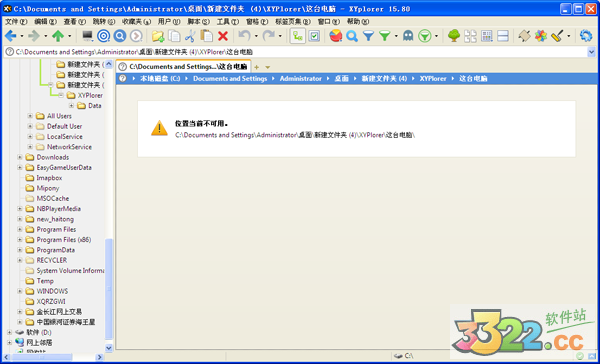Toggle the yellow brush toolbar button
This screenshot has width=600, height=364.
click(557, 36)
